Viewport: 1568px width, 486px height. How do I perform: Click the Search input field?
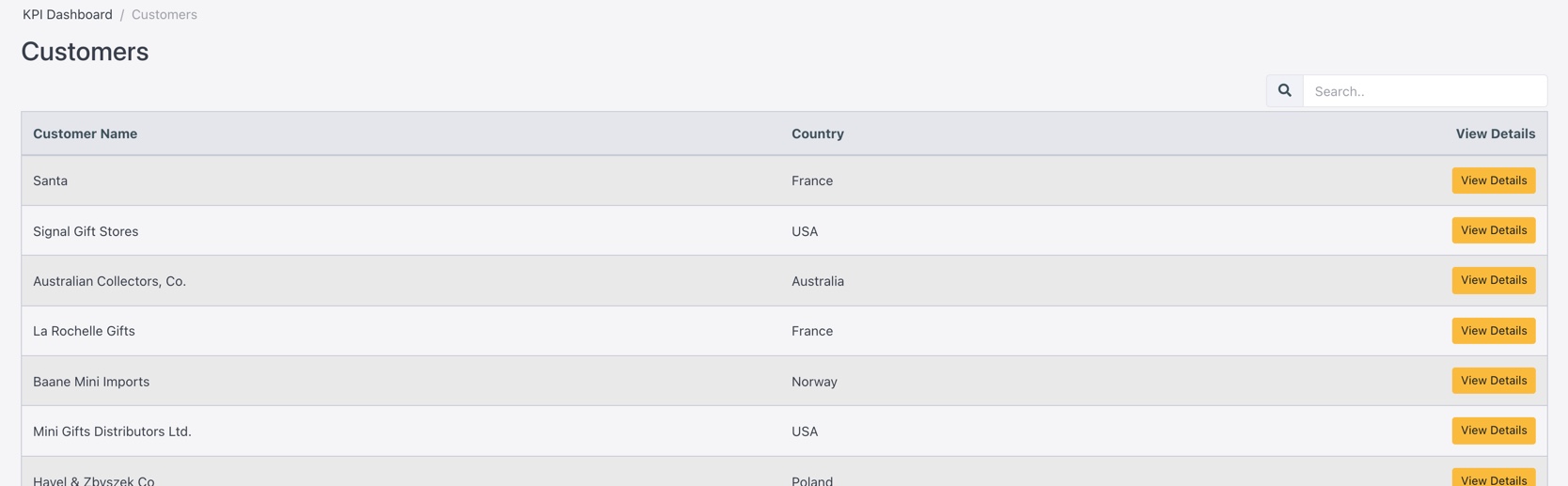tap(1423, 91)
